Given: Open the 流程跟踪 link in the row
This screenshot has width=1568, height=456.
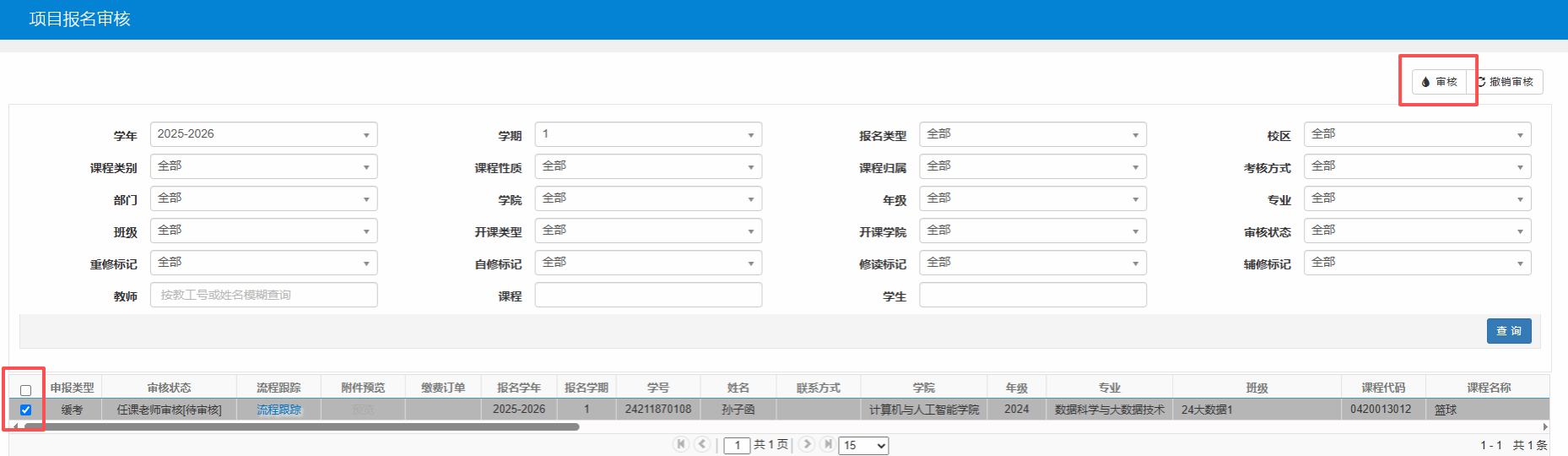Looking at the screenshot, I should coord(278,410).
